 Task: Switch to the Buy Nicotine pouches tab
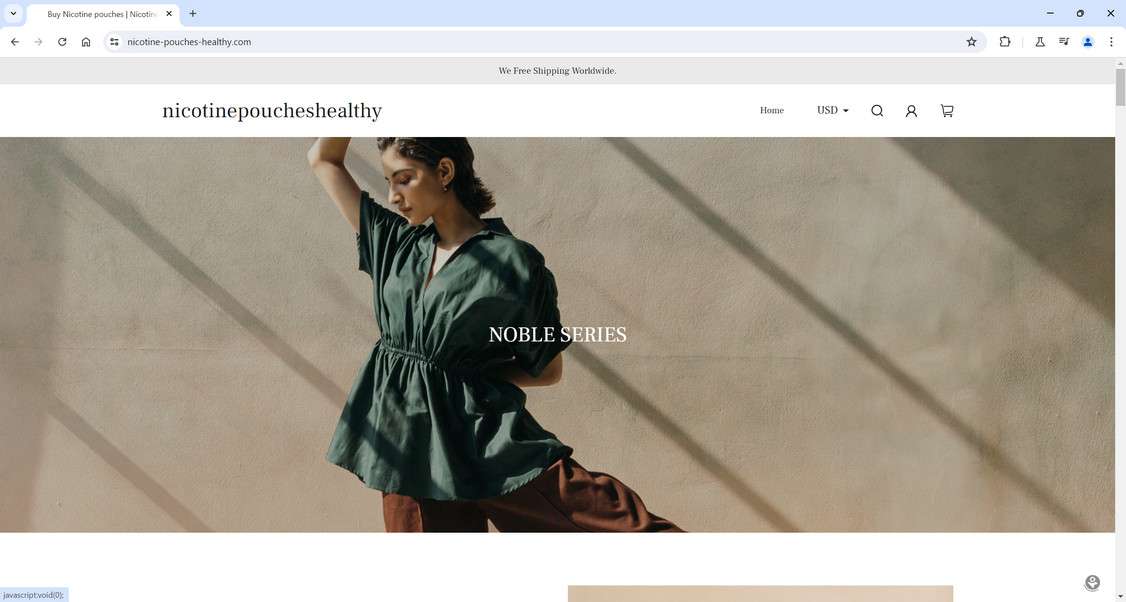tap(101, 14)
